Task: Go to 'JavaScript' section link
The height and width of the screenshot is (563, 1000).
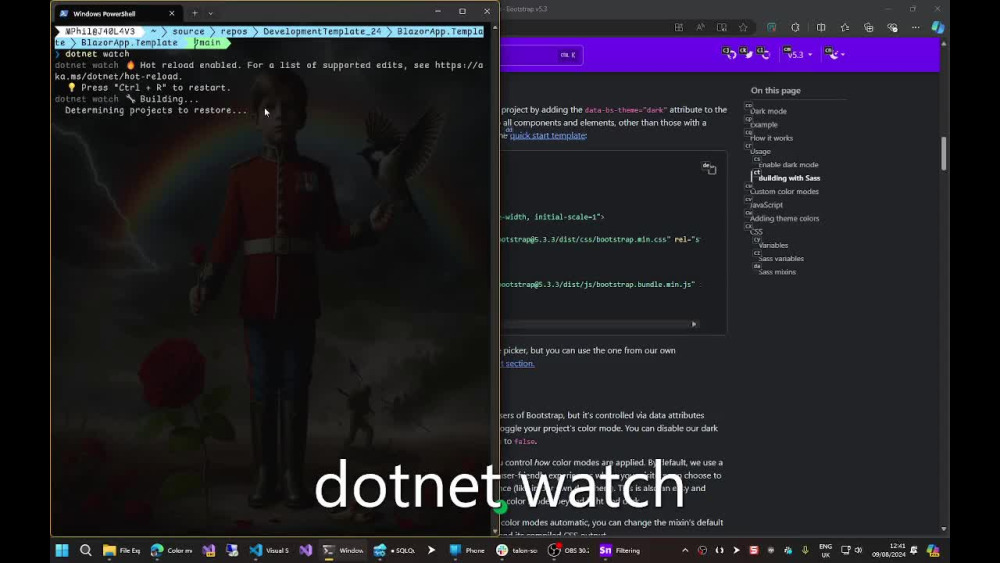Action: 766,205
